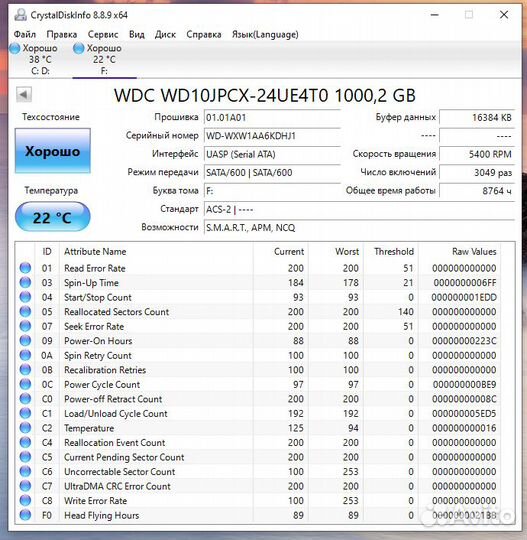
Task: Click status orb for Current Pending Sector Count
Action: coord(25,457)
